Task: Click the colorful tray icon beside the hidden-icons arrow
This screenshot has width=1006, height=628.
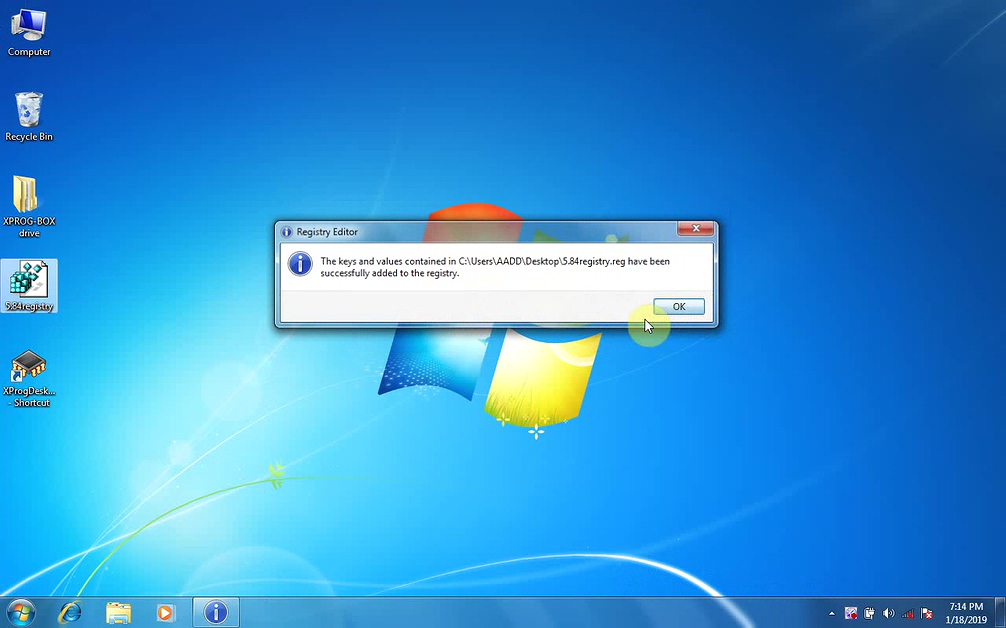Action: coord(851,614)
